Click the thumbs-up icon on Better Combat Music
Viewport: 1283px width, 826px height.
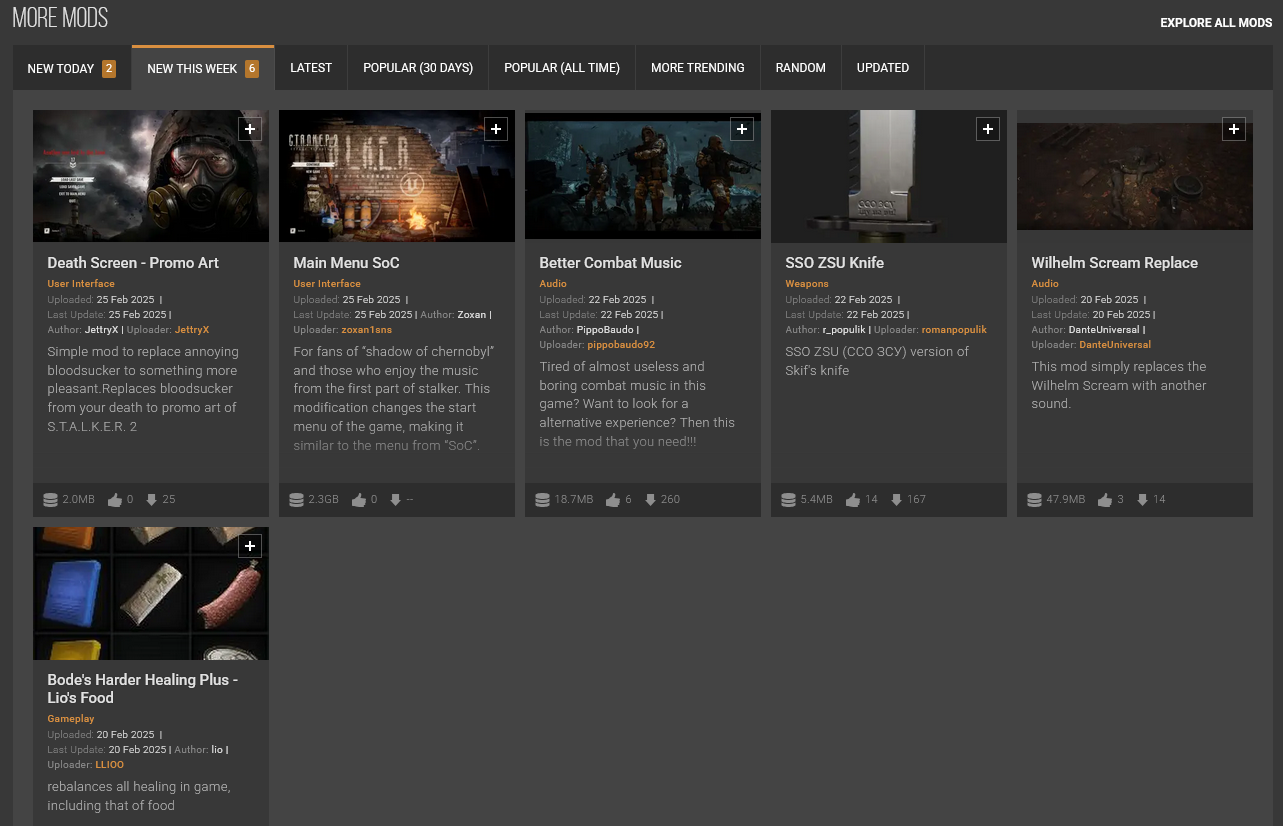click(x=613, y=499)
